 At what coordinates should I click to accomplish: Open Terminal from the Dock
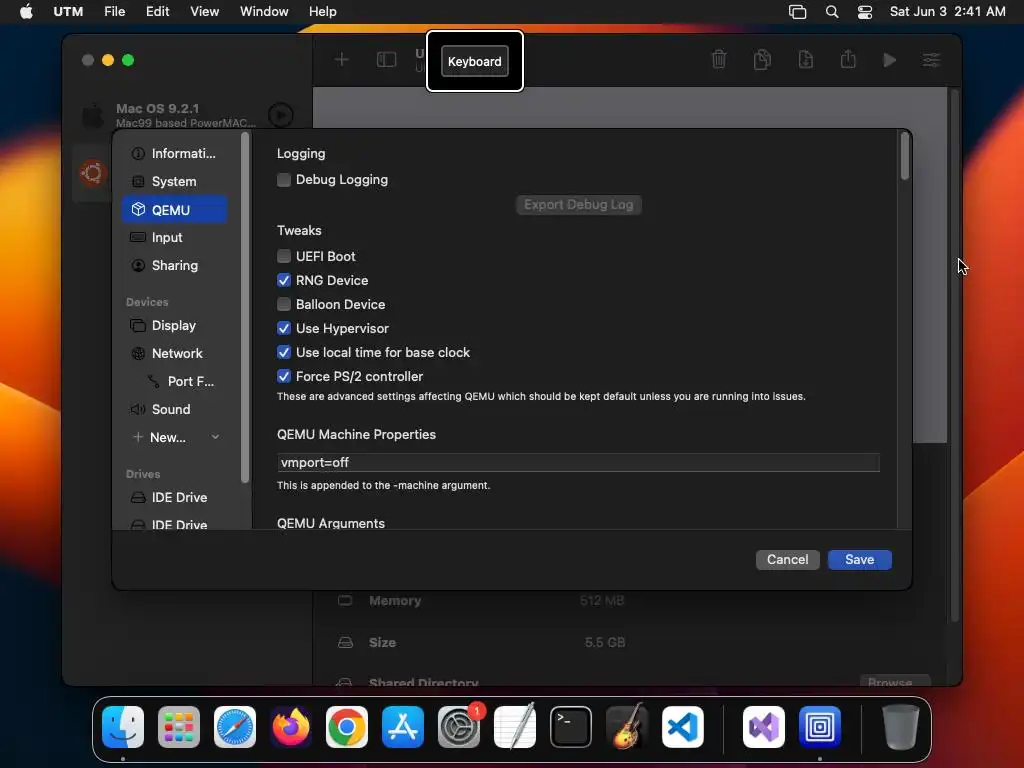pyautogui.click(x=571, y=727)
